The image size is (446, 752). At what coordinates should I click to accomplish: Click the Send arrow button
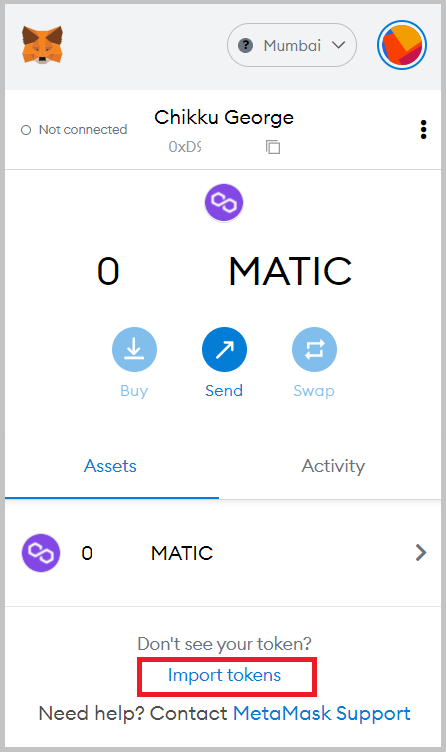click(224, 349)
